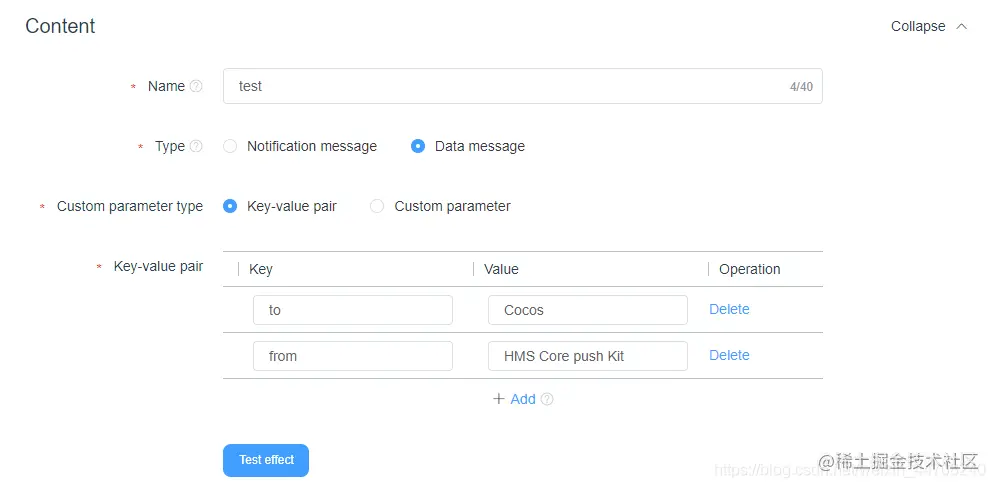Click the help icon beside Name
The image size is (995, 488).
tap(196, 86)
